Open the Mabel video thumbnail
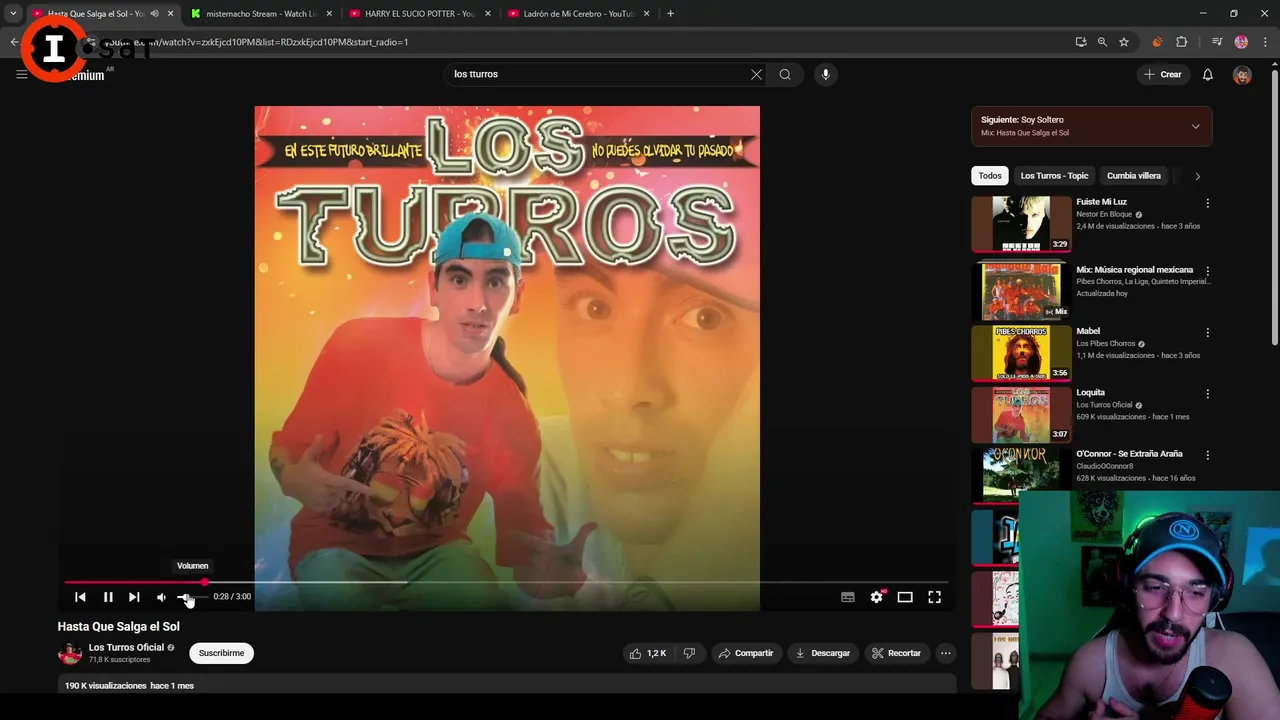This screenshot has width=1280, height=720. (x=1021, y=352)
